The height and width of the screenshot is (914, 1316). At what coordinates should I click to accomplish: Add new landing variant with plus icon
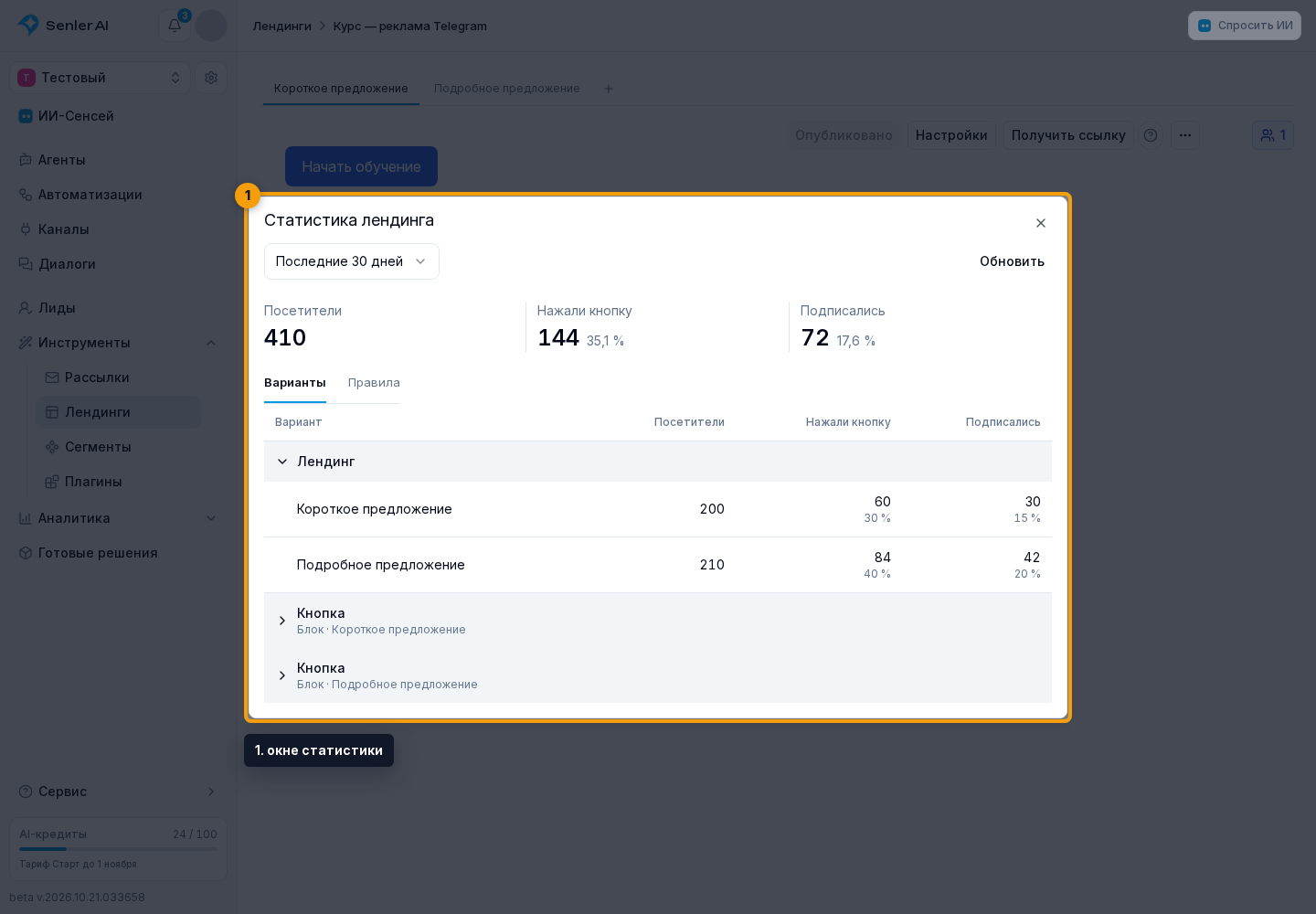[x=609, y=89]
